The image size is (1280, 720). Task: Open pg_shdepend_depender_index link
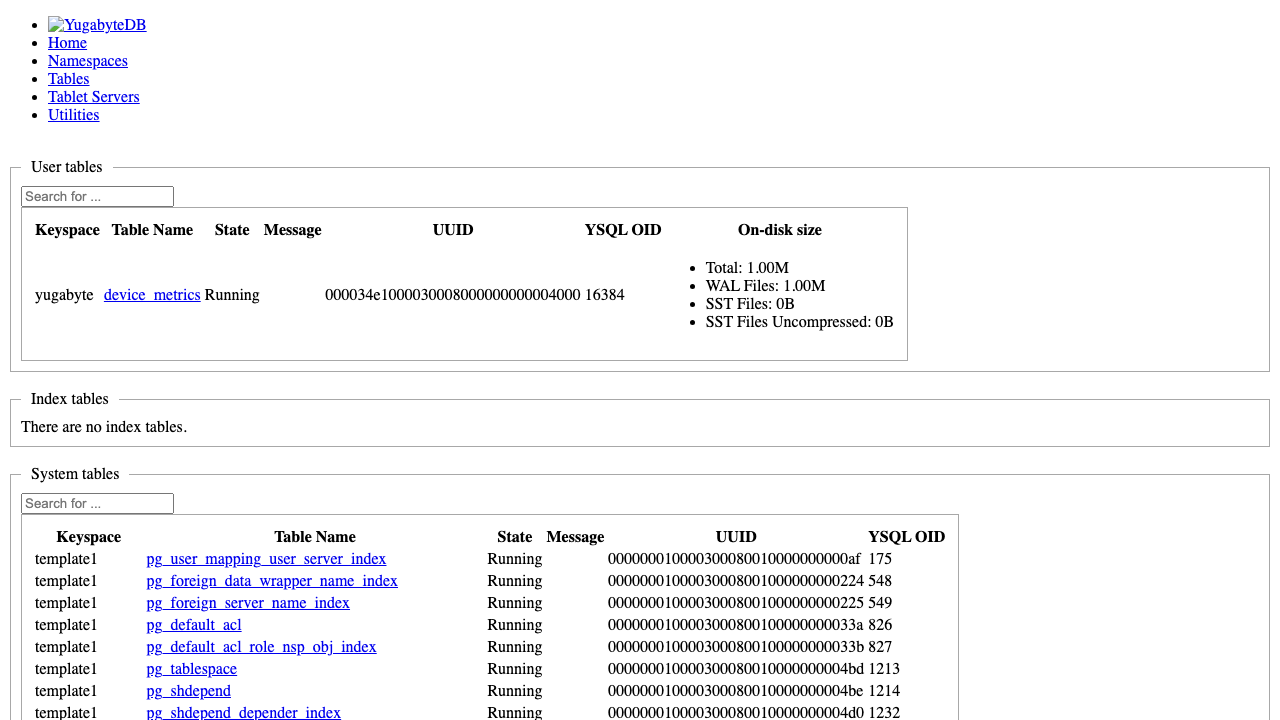pos(243,712)
